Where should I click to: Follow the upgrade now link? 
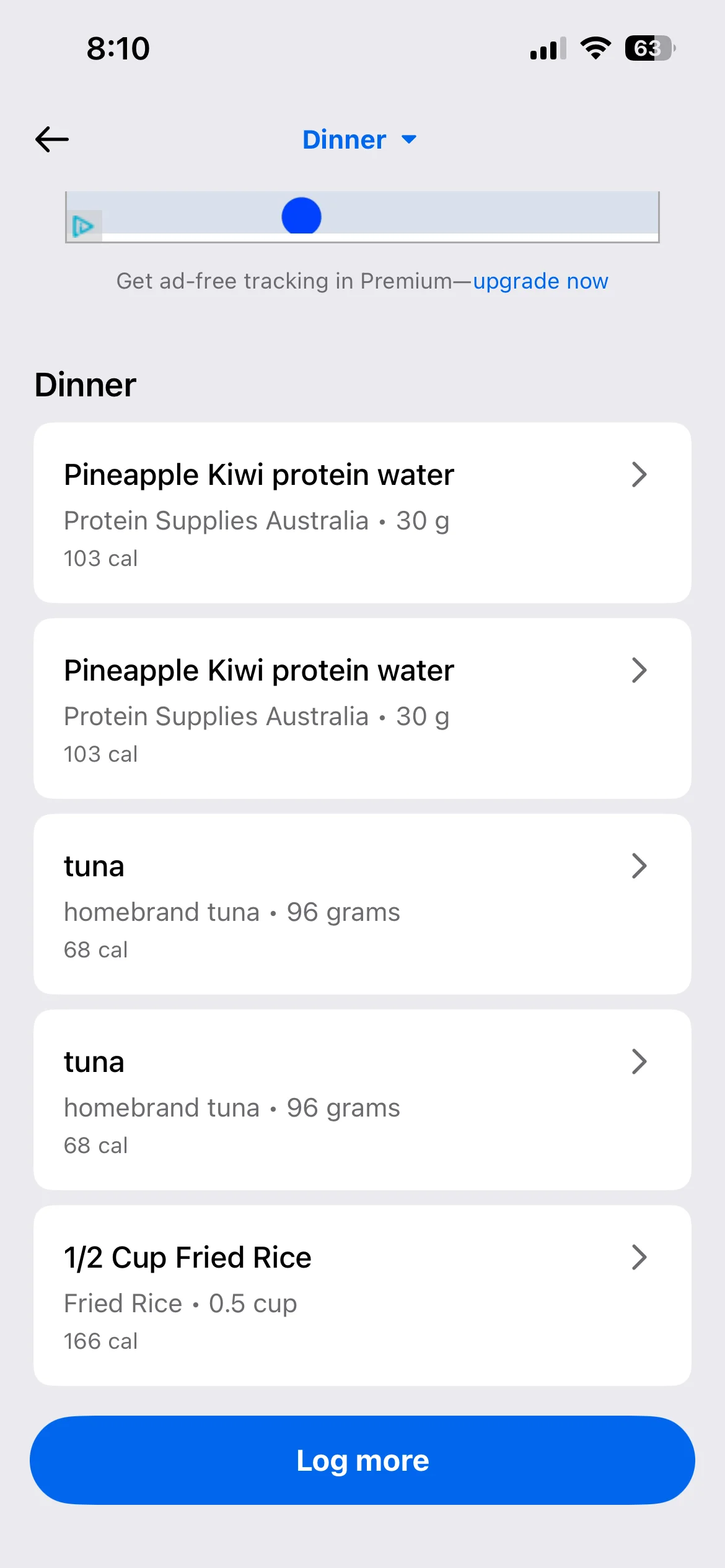click(540, 281)
